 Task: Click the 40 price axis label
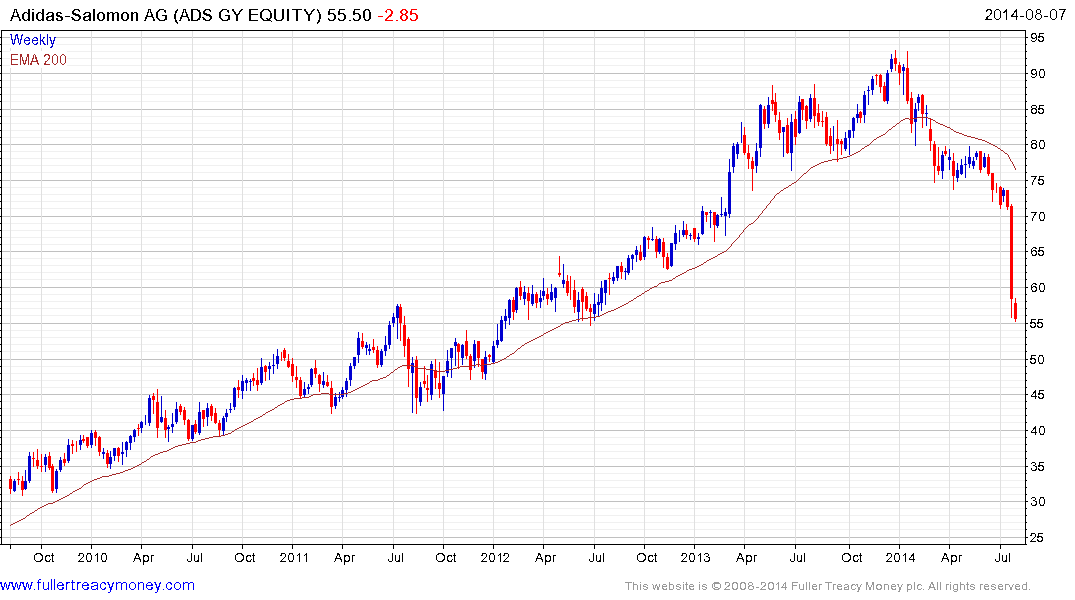click(x=1037, y=431)
